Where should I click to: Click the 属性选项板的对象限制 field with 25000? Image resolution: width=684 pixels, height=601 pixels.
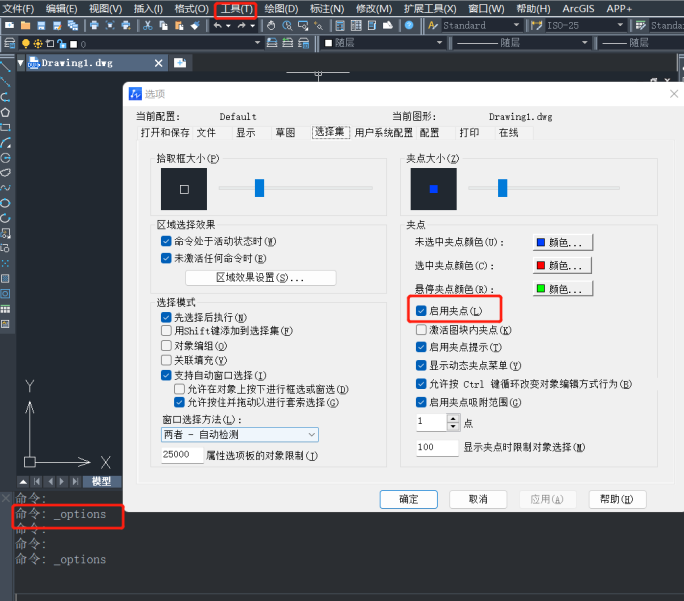click(x=182, y=455)
